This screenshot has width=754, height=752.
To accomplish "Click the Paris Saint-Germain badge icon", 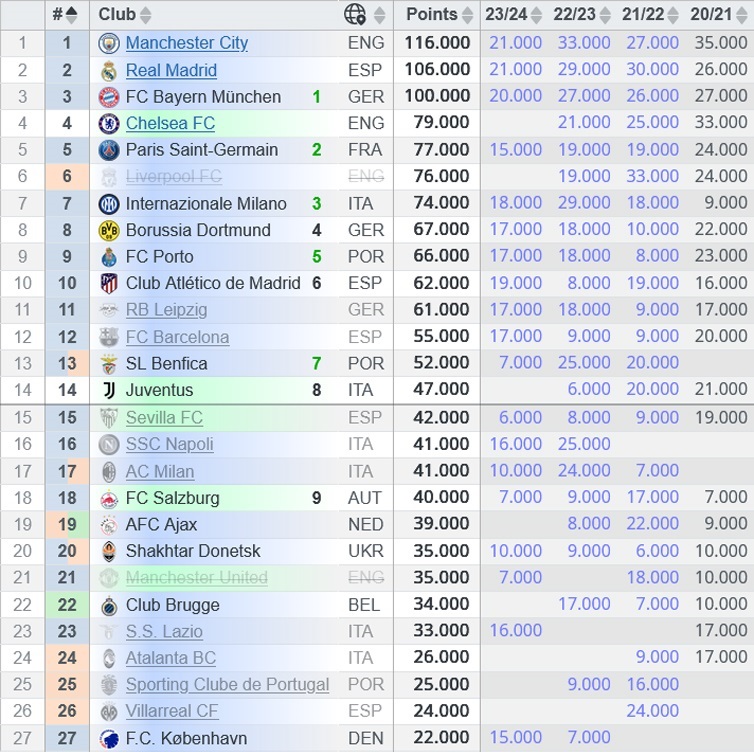I will tap(109, 150).
